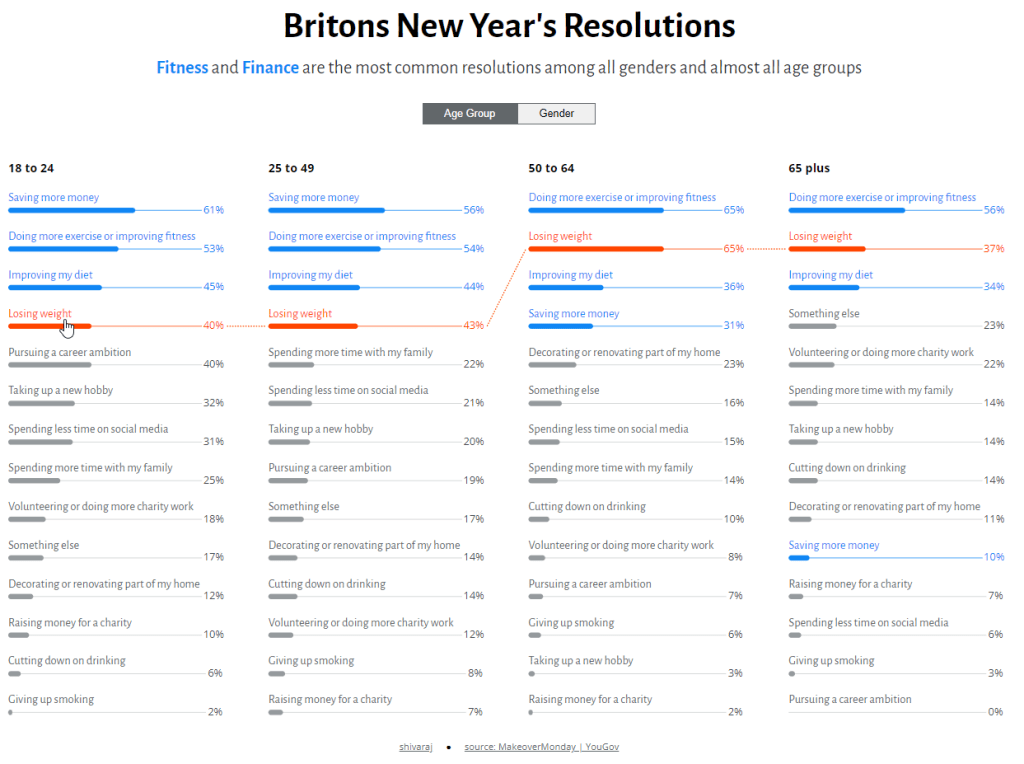Click the highlighted word Finance in subtitle
Screen dimensions: 1024x764
(270, 68)
